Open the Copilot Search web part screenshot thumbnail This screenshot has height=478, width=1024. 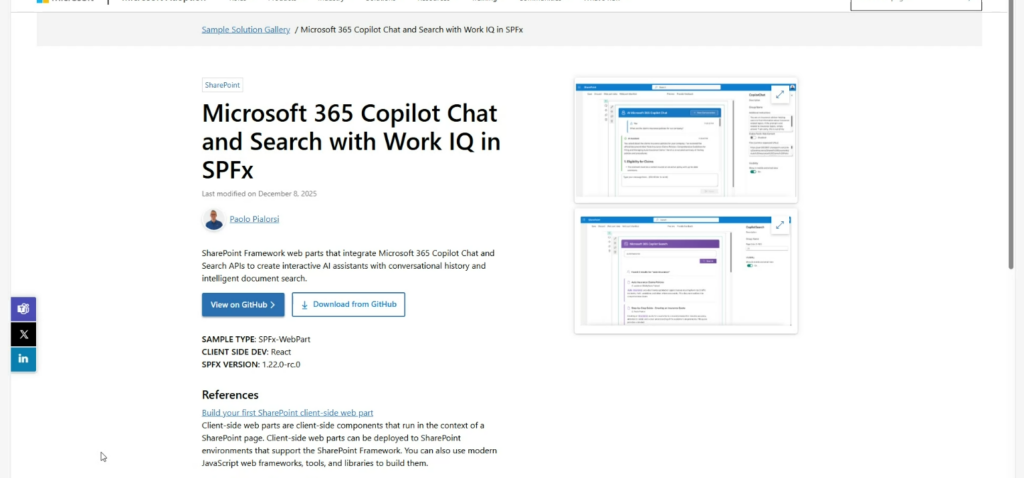pos(686,271)
